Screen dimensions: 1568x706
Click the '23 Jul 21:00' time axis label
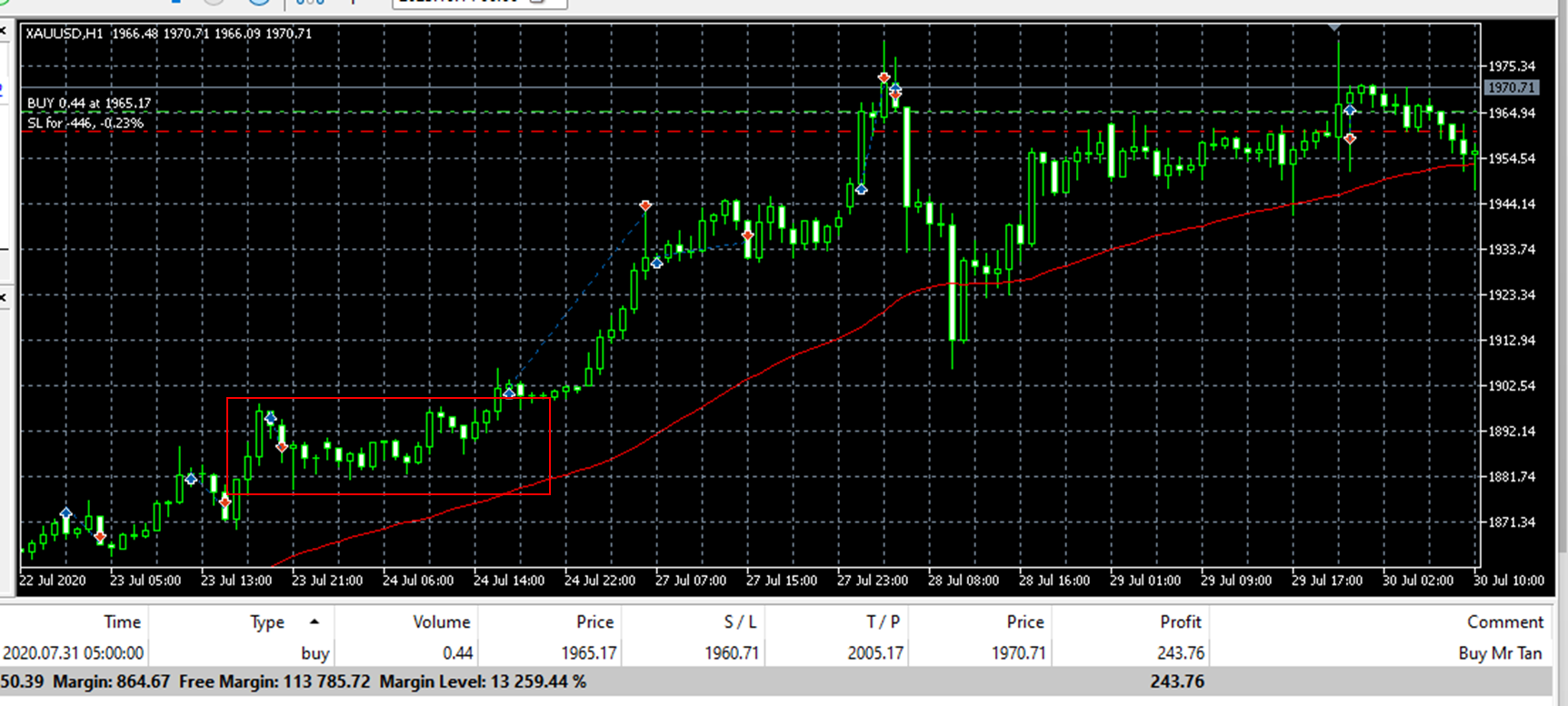tap(327, 581)
